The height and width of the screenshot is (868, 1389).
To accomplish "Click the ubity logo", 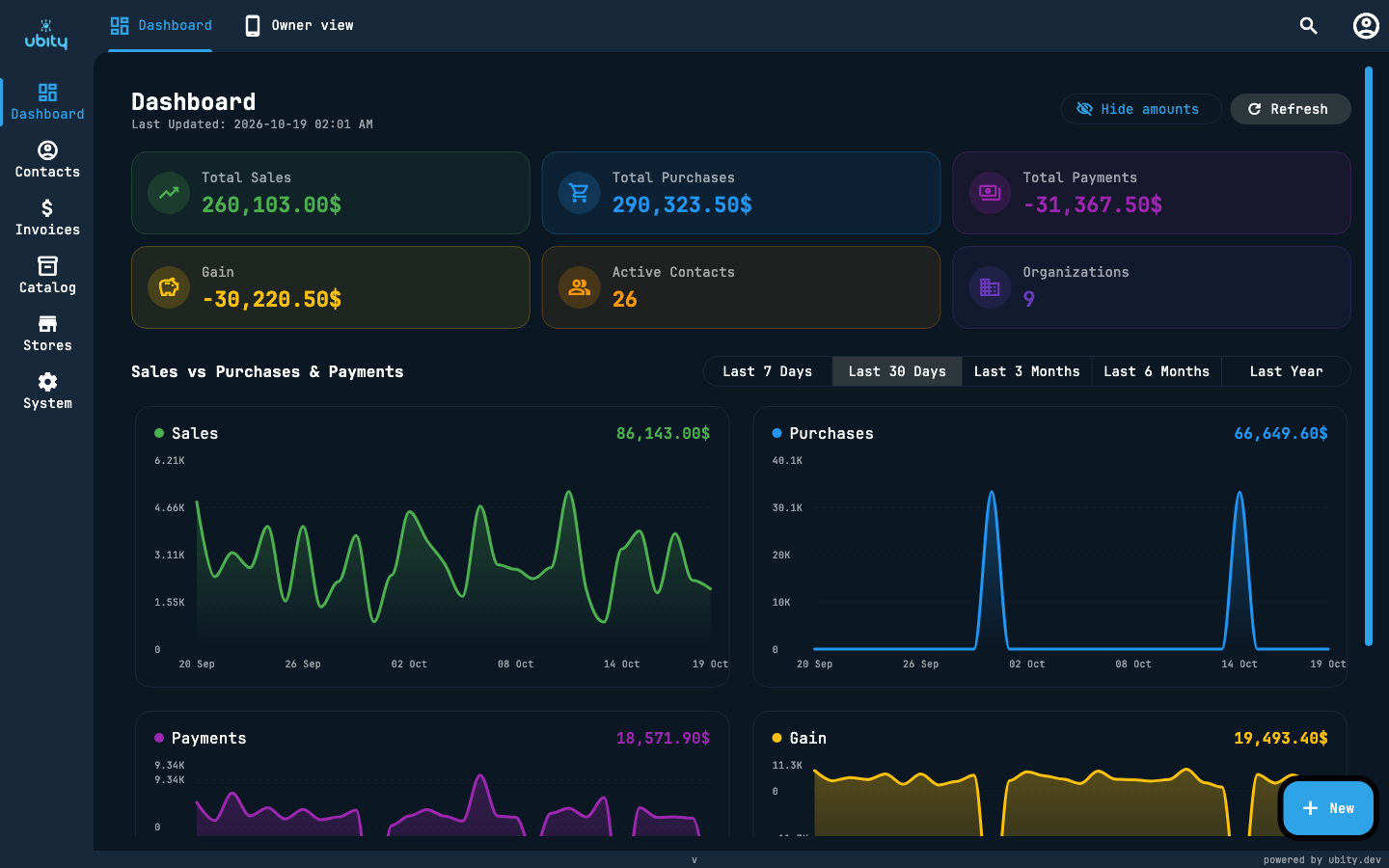I will [45, 35].
